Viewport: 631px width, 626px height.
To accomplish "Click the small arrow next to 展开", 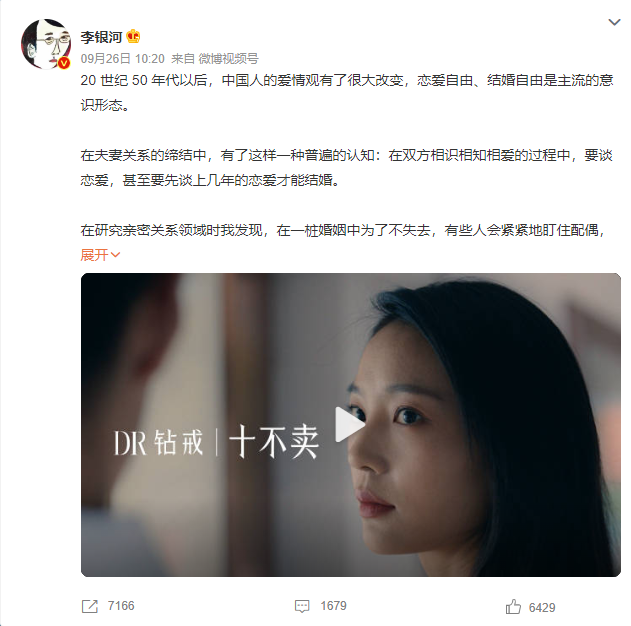I will 115,255.
